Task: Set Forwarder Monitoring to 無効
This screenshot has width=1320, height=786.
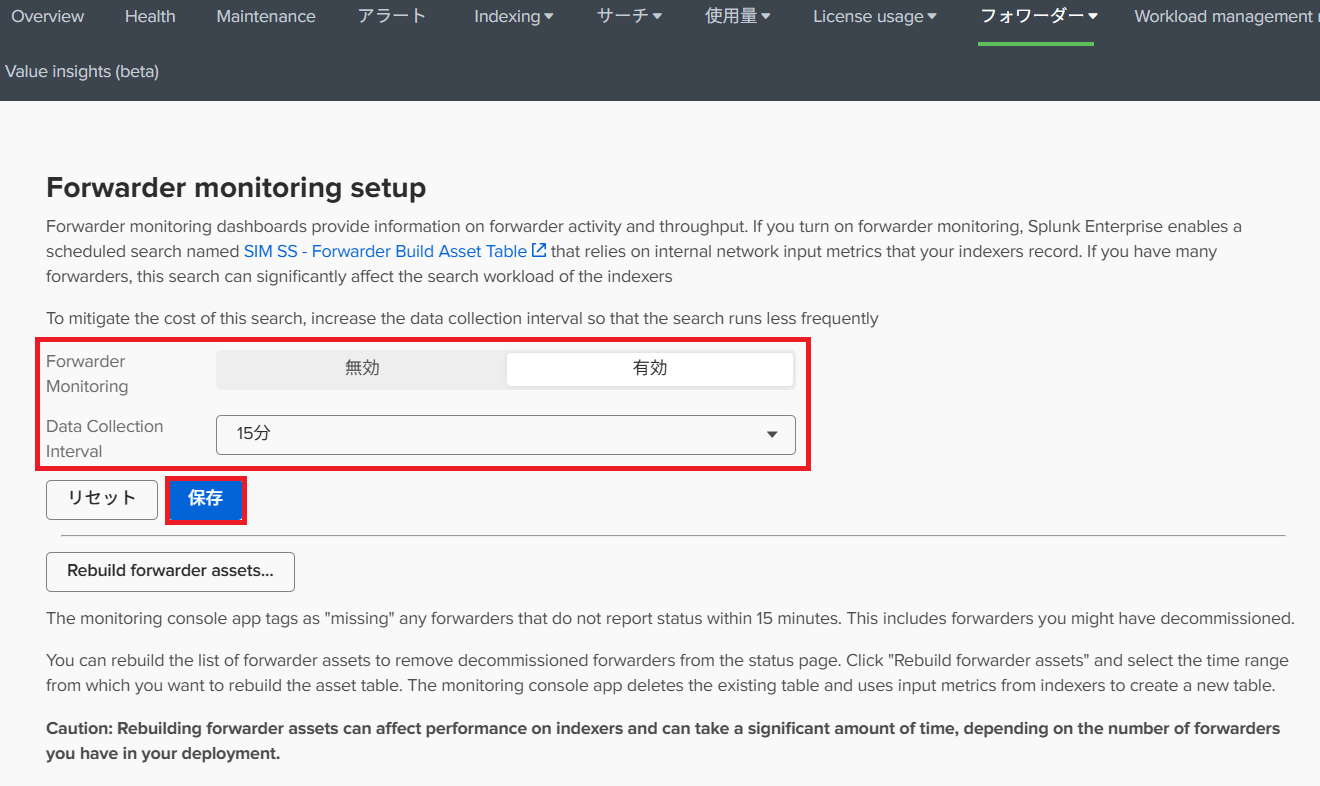Action: coord(362,368)
